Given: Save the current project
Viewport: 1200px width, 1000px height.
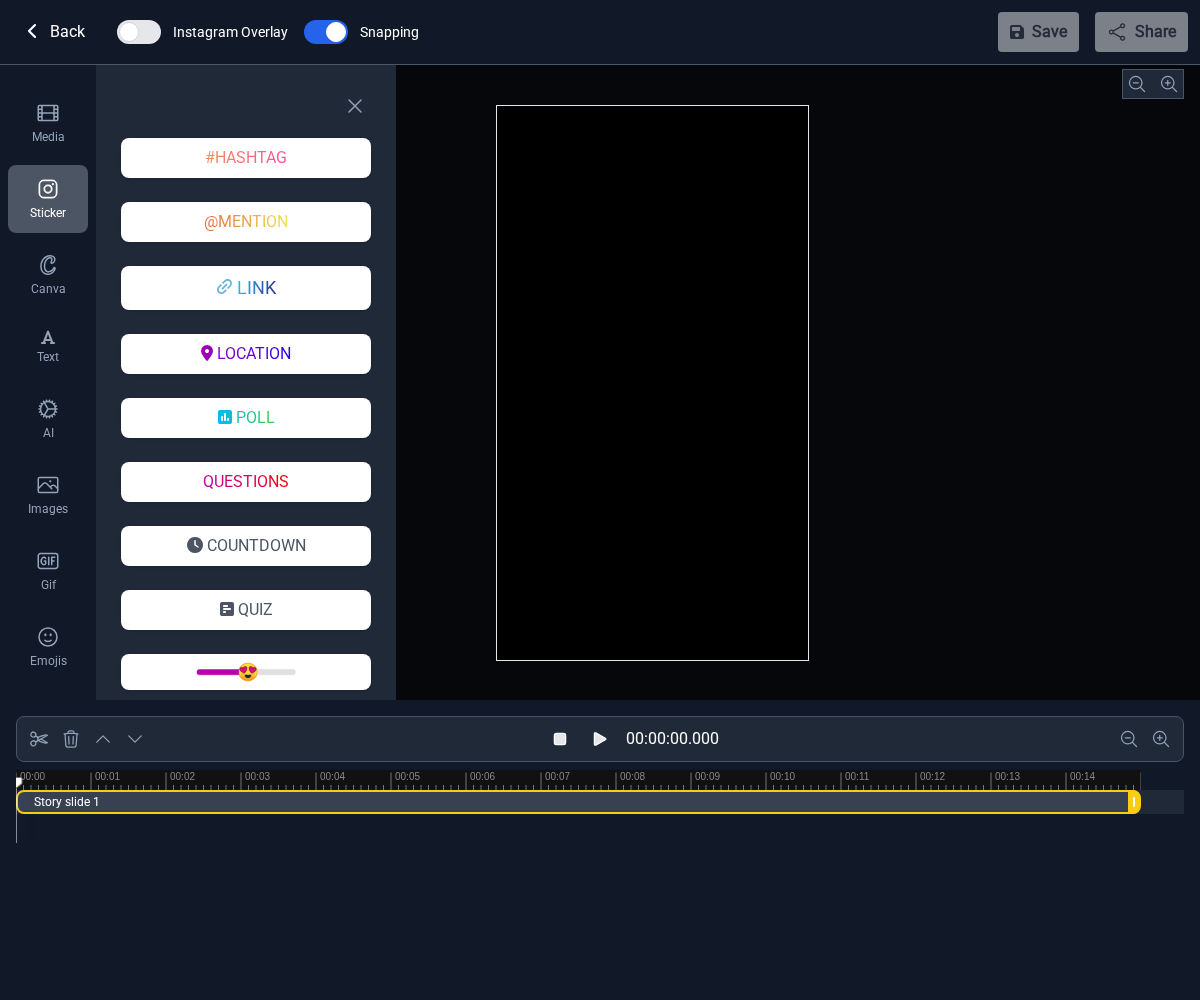Looking at the screenshot, I should pos(1038,32).
